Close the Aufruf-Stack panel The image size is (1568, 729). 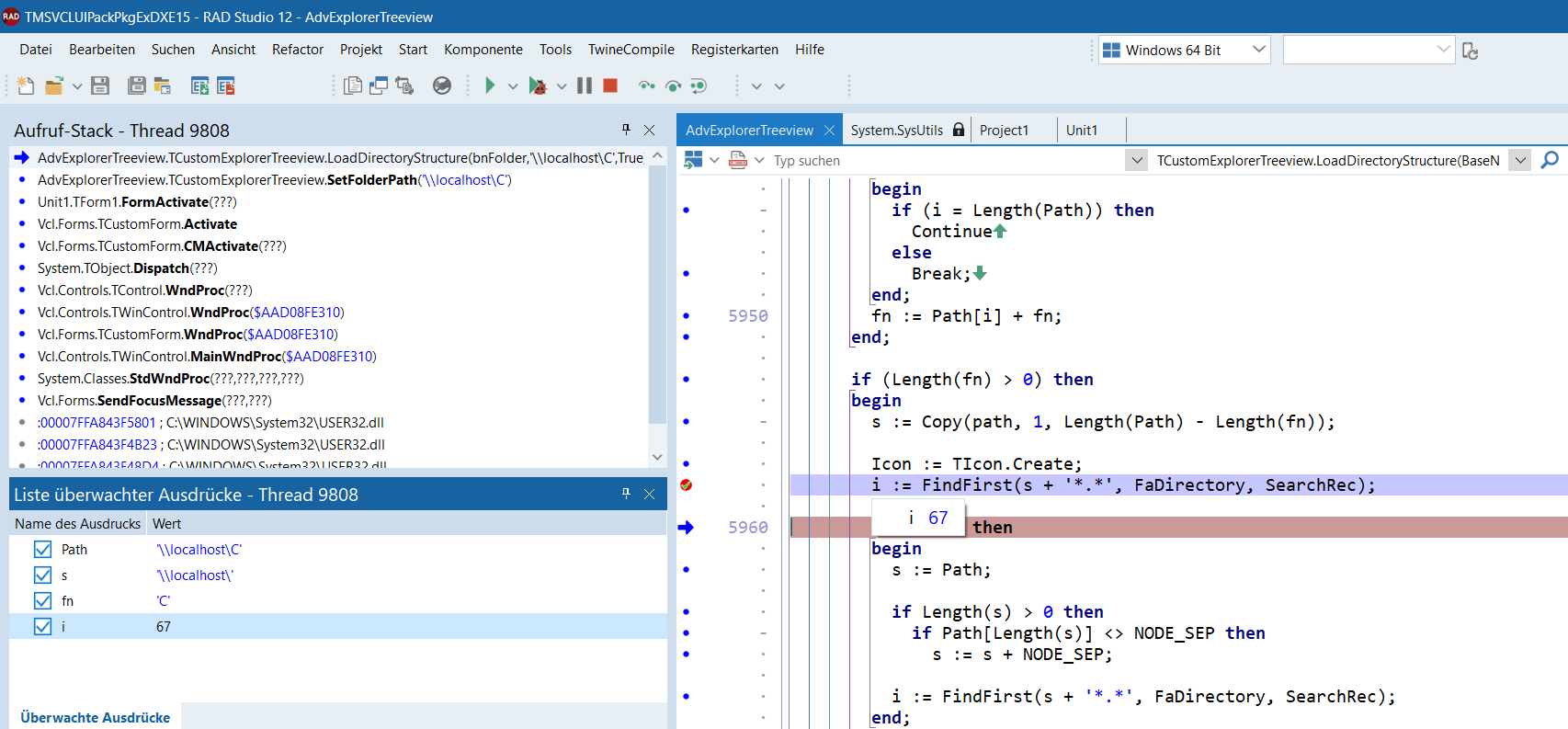[650, 130]
